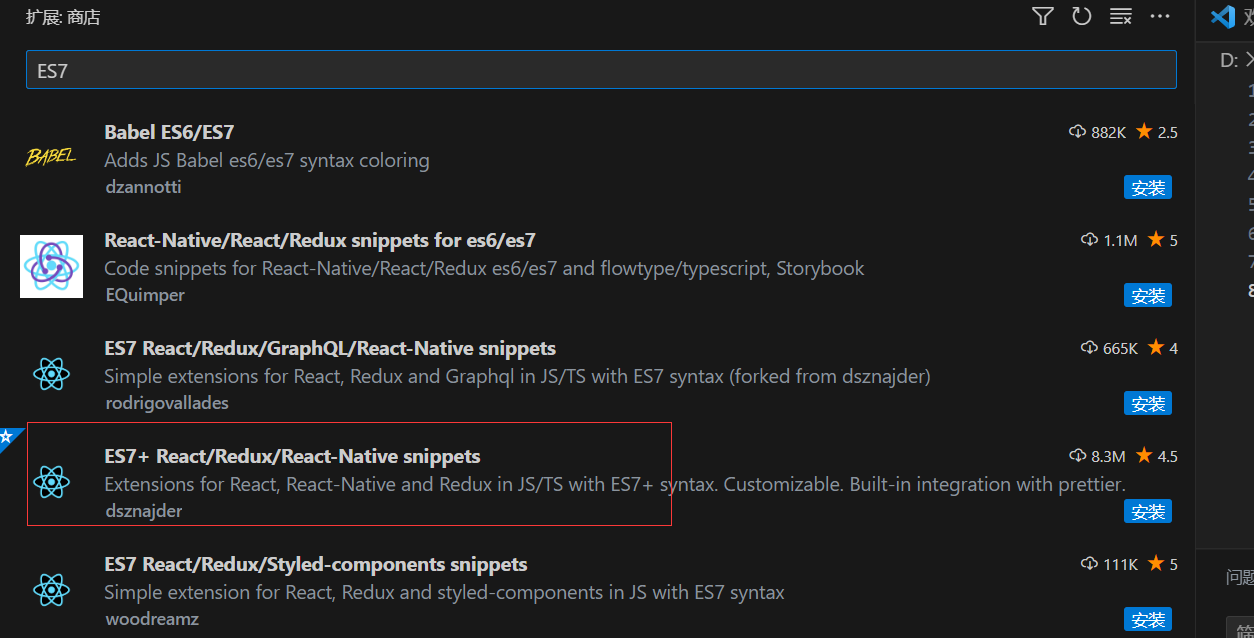Open the more actions ellipsis menu

click(x=1160, y=16)
